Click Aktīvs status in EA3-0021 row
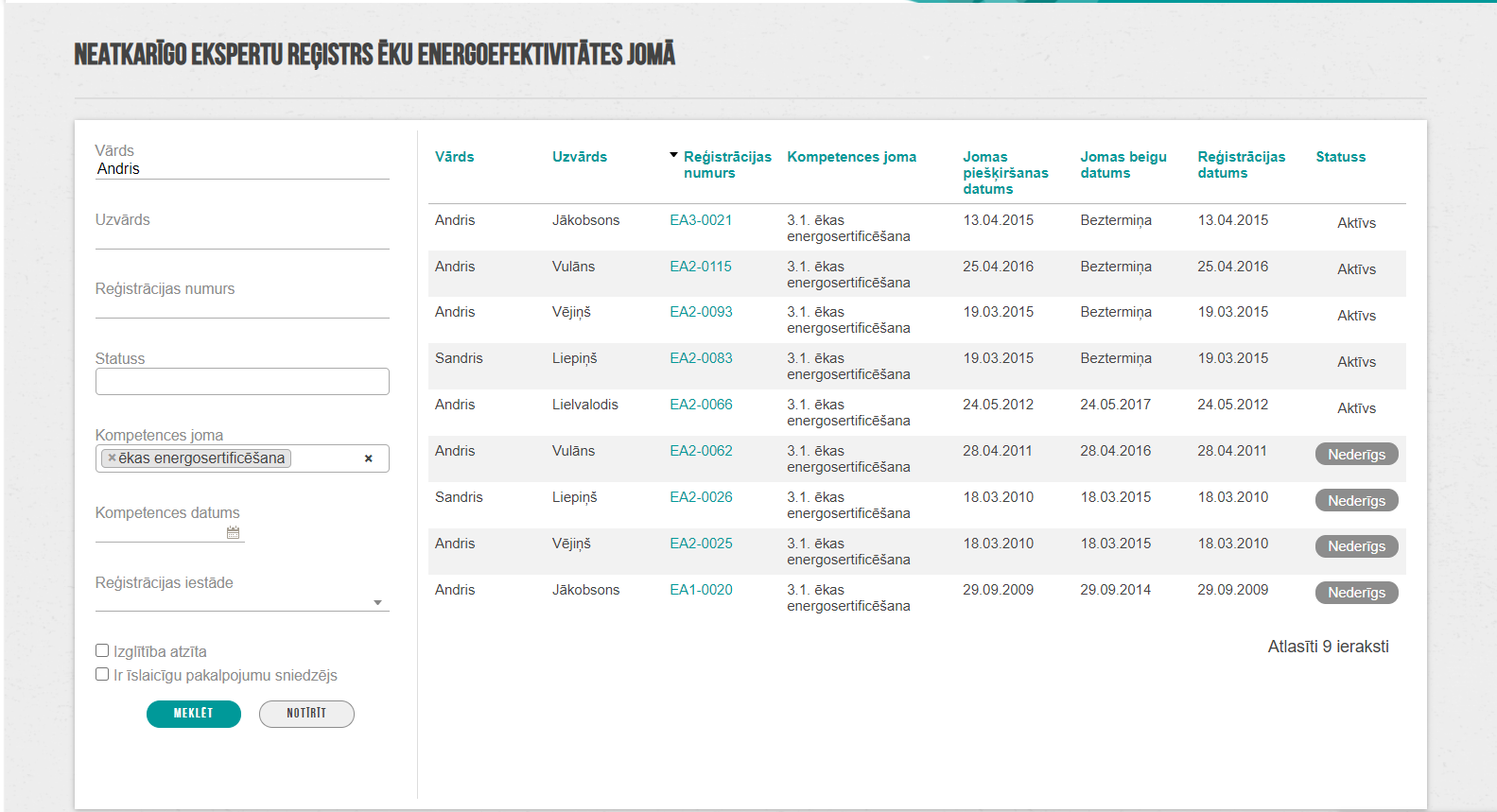1497x812 pixels. (1356, 223)
